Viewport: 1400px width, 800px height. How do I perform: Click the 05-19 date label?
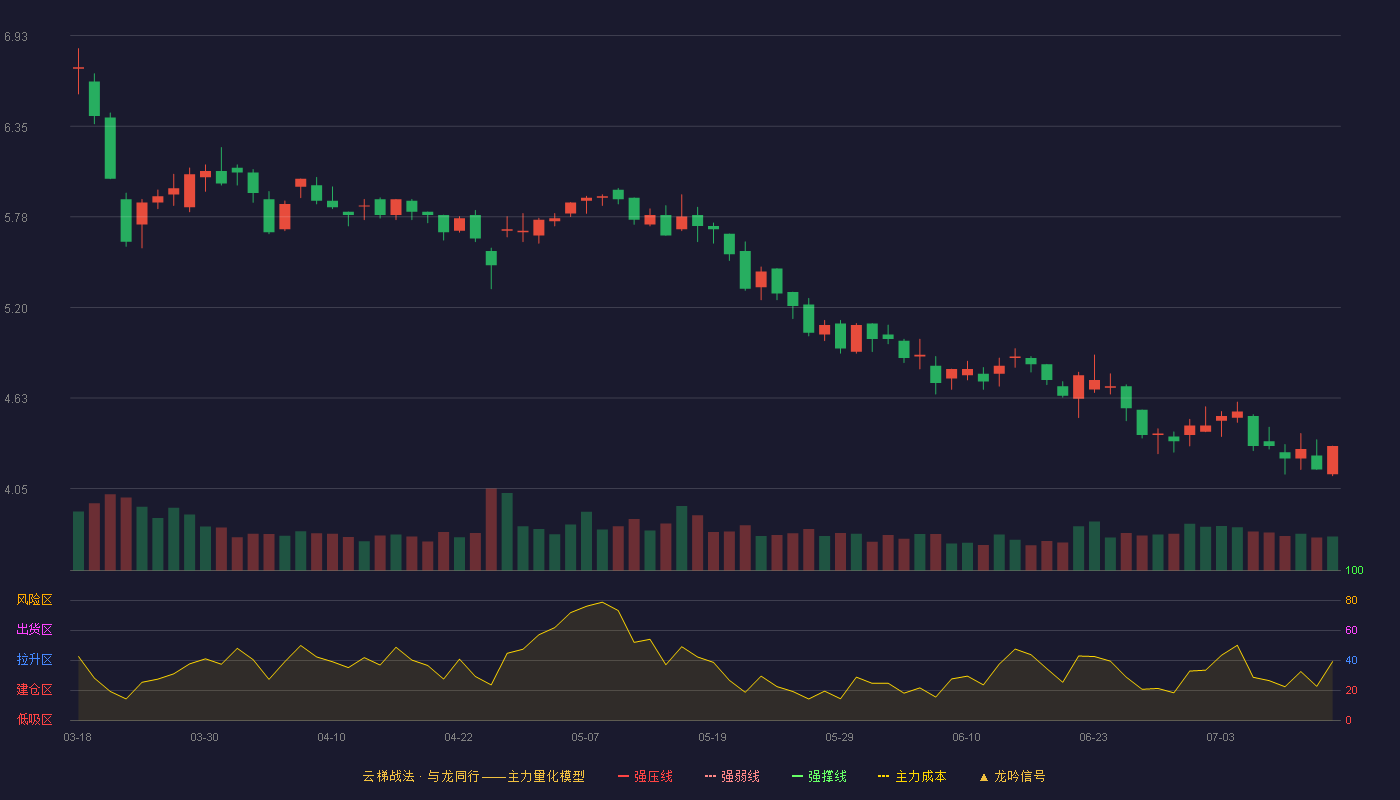tap(712, 738)
